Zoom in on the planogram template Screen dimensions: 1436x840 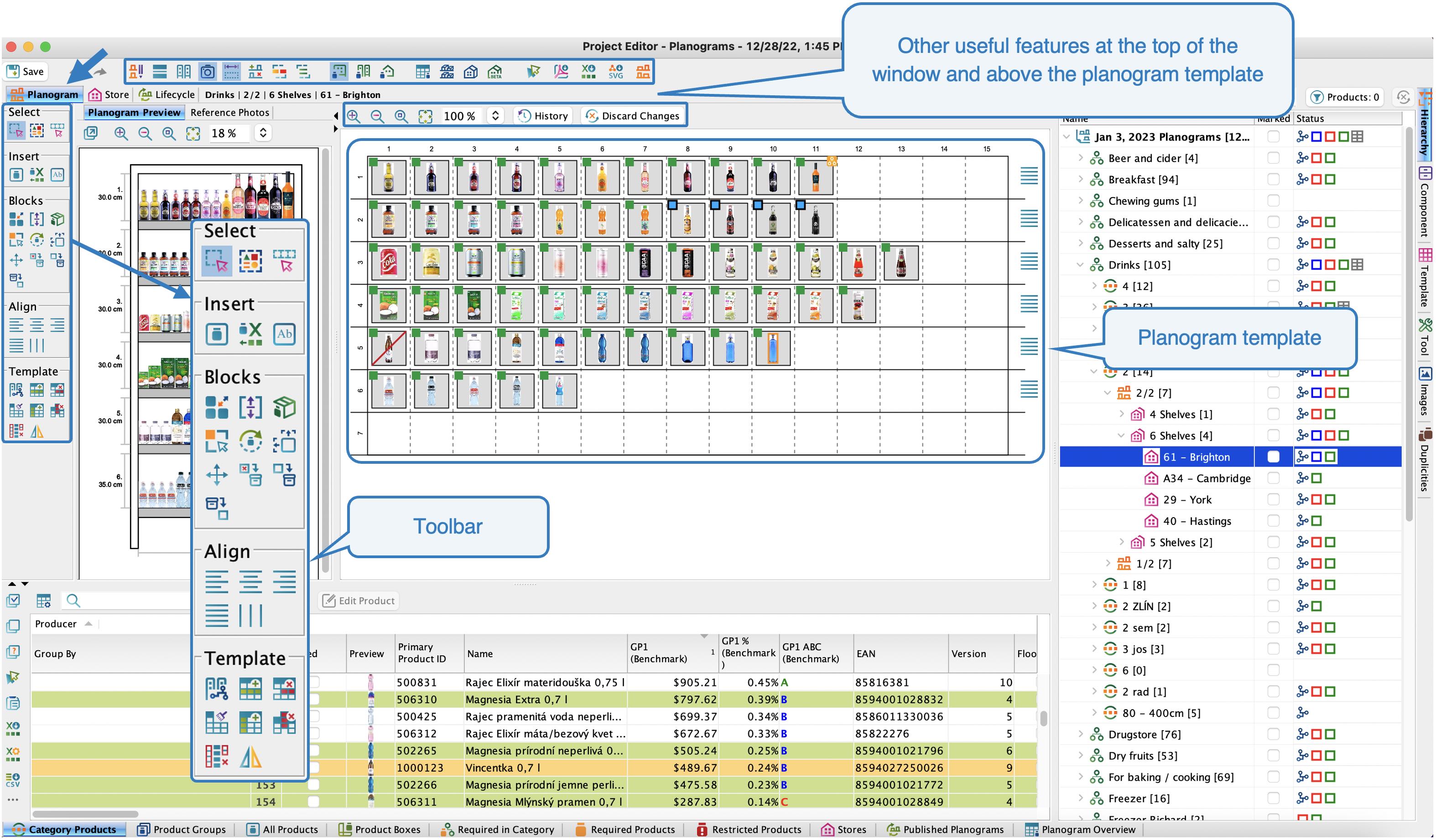[x=354, y=116]
